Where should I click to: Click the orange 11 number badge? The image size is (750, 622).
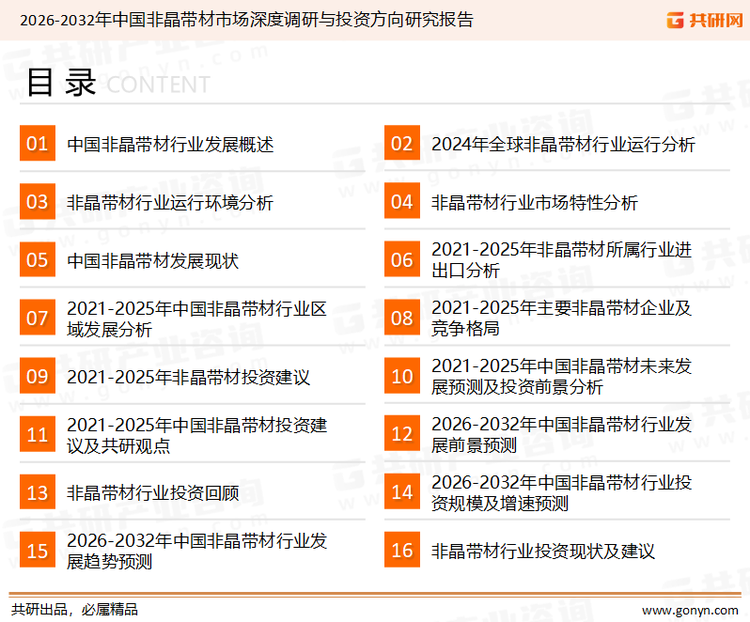[x=37, y=434]
